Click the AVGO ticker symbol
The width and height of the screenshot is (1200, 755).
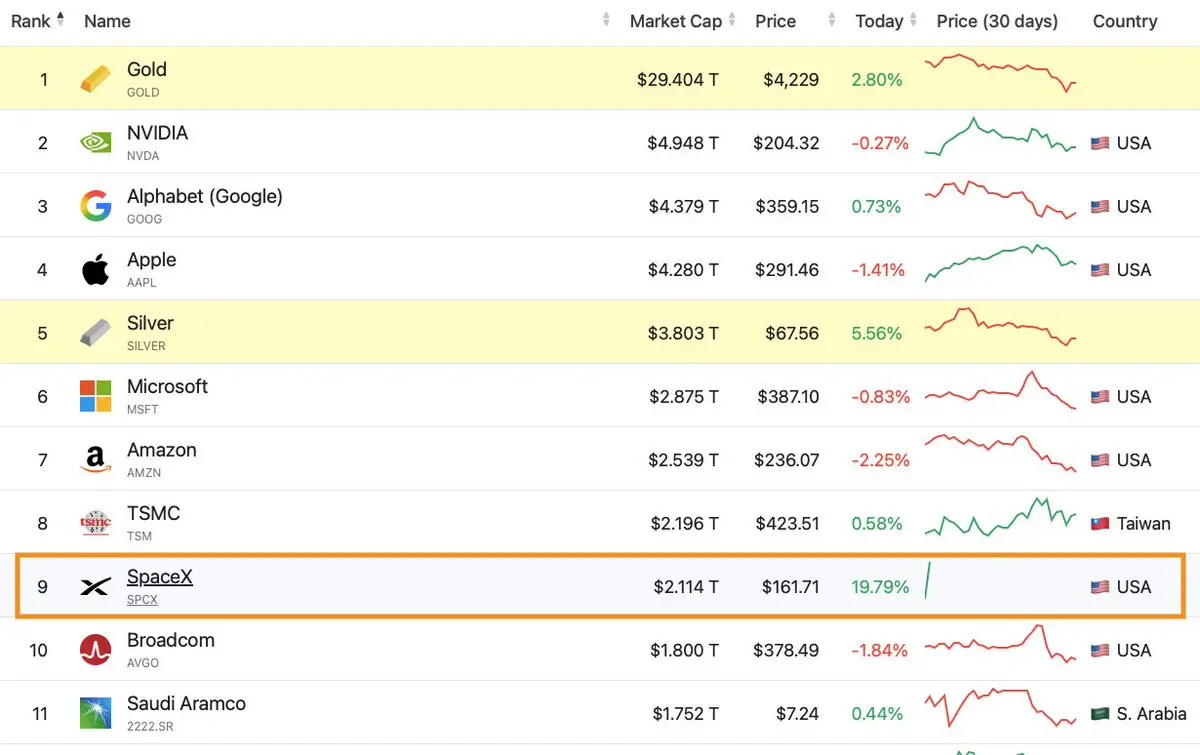pos(143,663)
